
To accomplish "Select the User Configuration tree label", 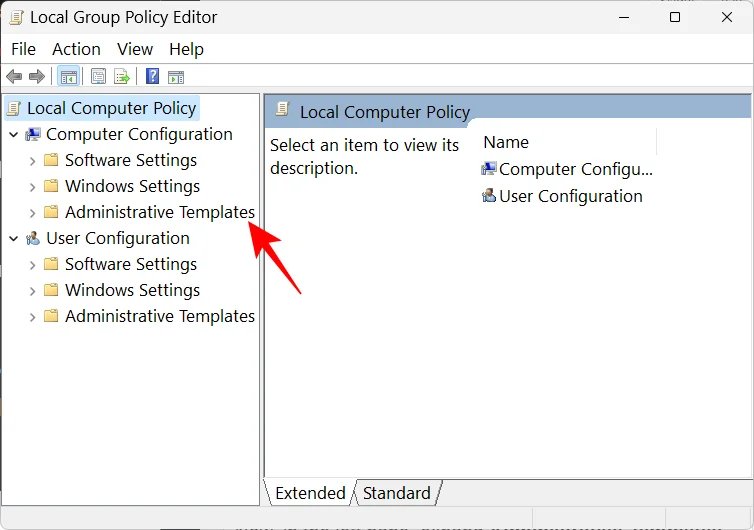I will point(118,238).
